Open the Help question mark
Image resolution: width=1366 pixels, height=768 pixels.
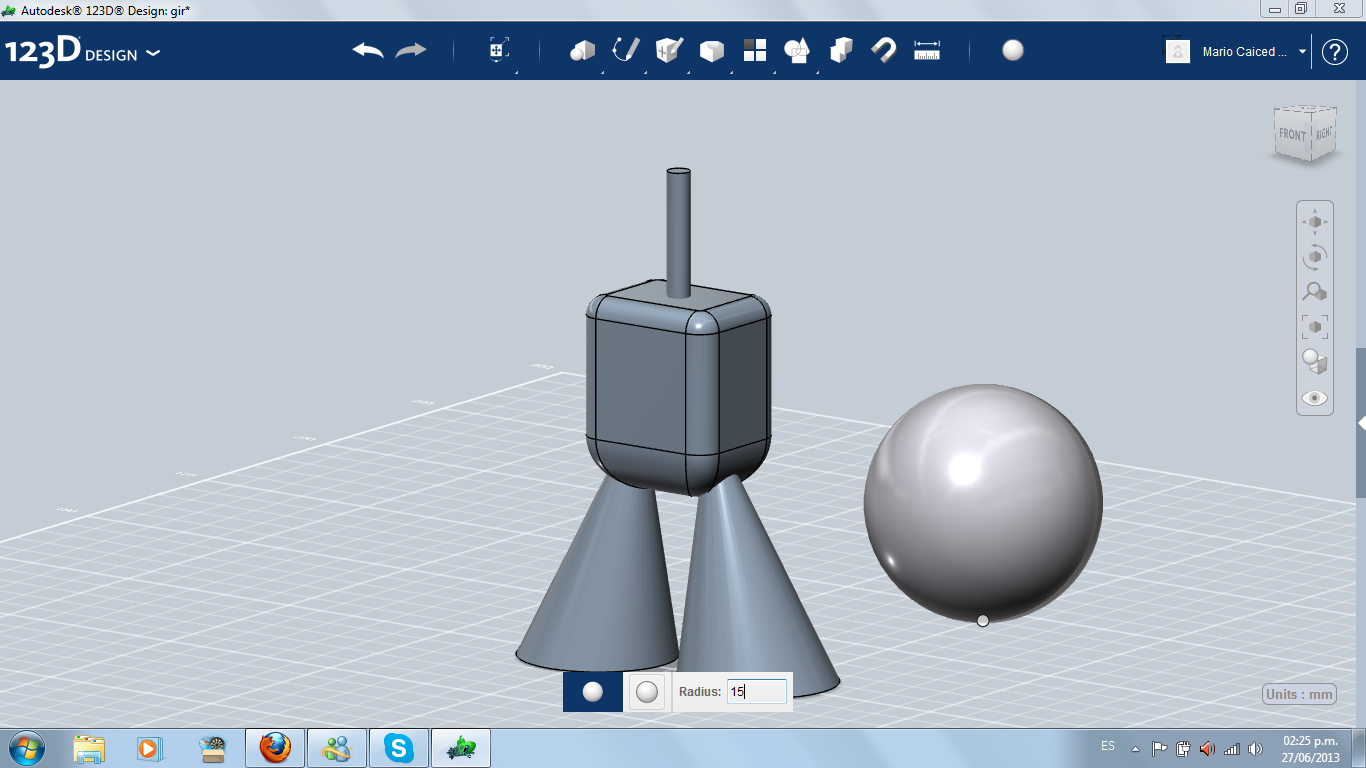(x=1335, y=52)
